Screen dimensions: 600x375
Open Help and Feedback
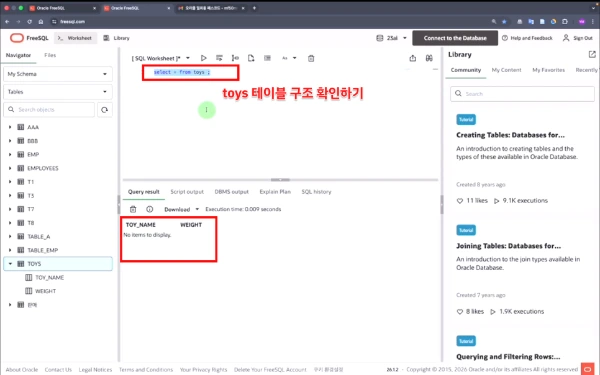click(x=527, y=38)
